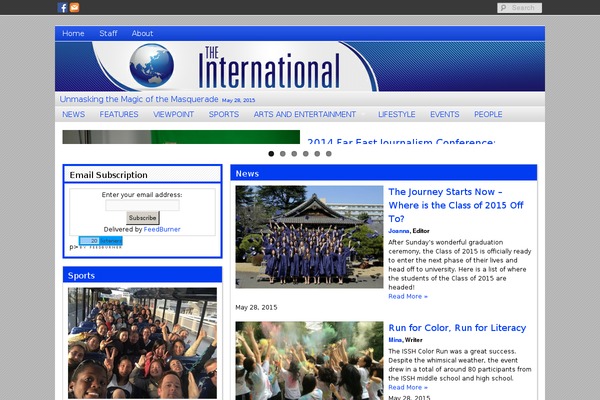Open the sports bus group photo
Image resolution: width=600 pixels, height=400 pixels.
pyautogui.click(x=142, y=343)
